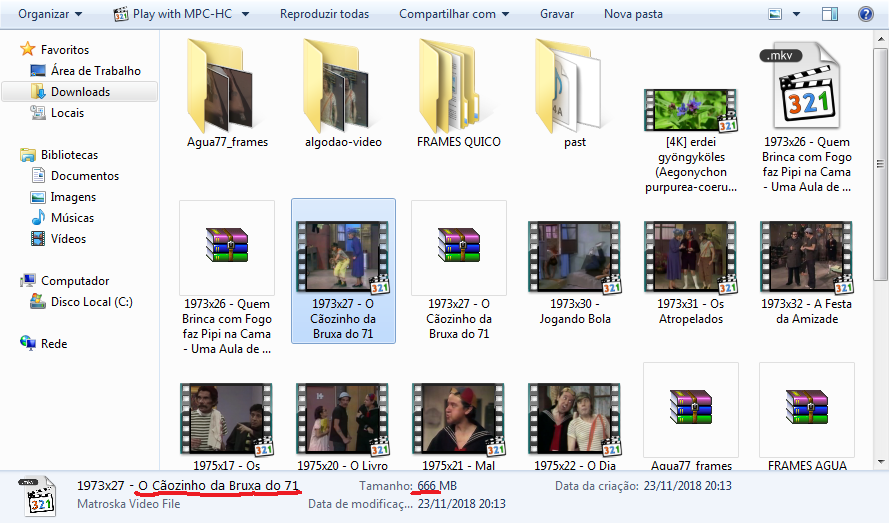This screenshot has height=523, width=889.
Task: Click the MPC-HC icon in the toolbar
Action: click(121, 14)
